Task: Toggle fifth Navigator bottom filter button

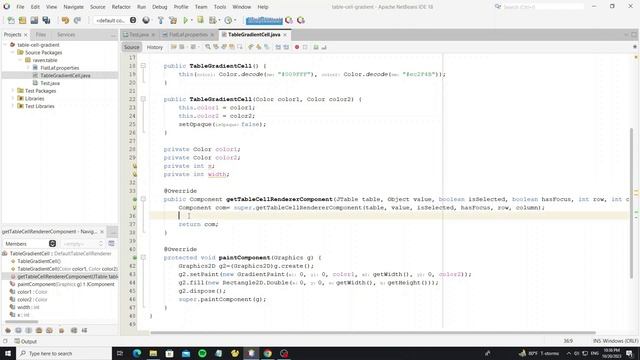Action: (49, 330)
